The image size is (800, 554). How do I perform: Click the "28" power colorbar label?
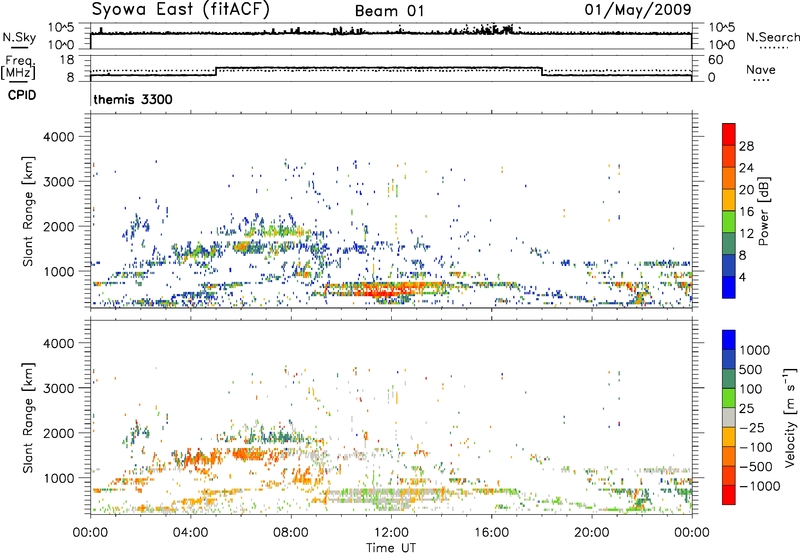coord(746,146)
